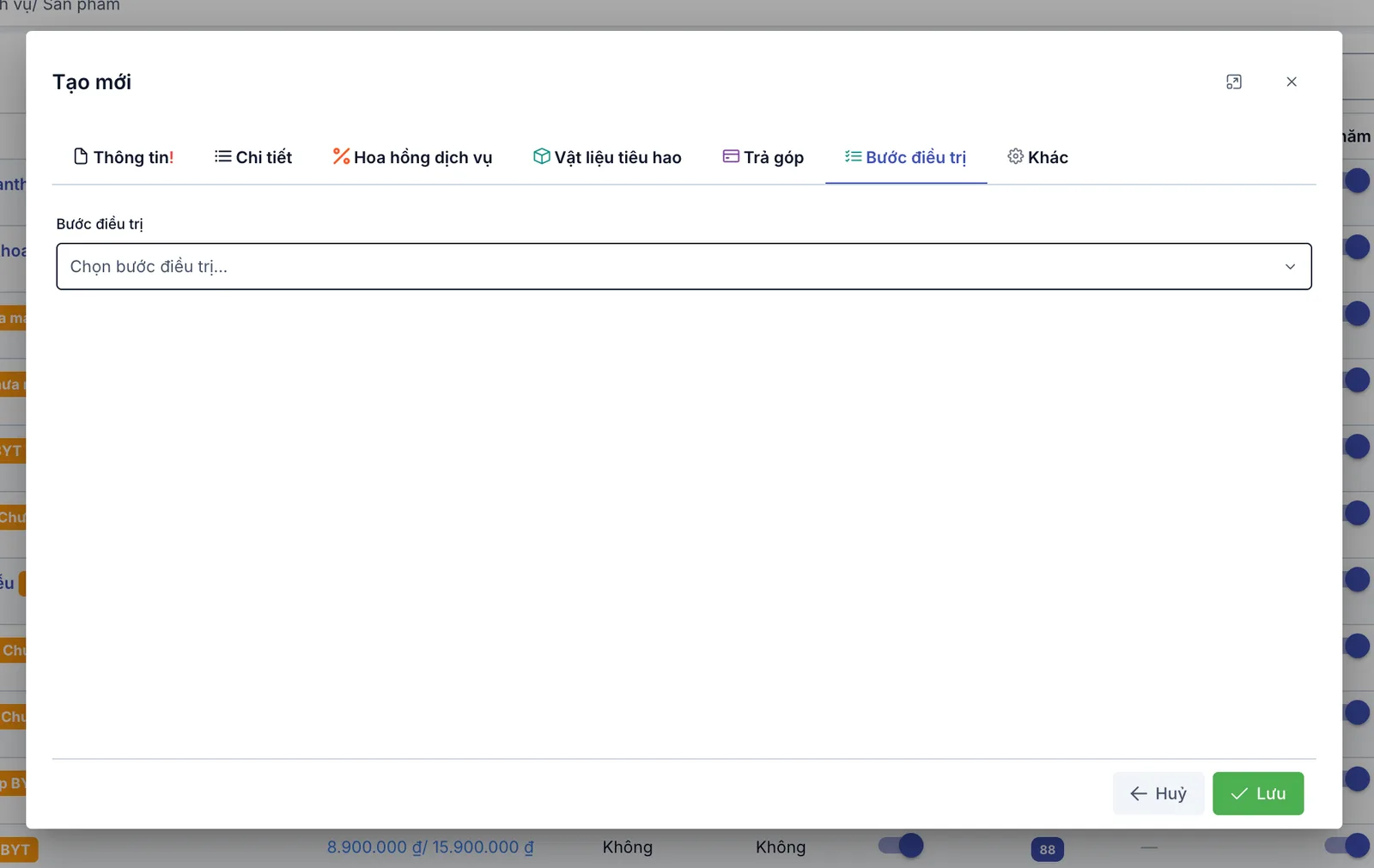The height and width of the screenshot is (868, 1374).
Task: Close the Tạo mới dialog
Action: click(x=1292, y=82)
